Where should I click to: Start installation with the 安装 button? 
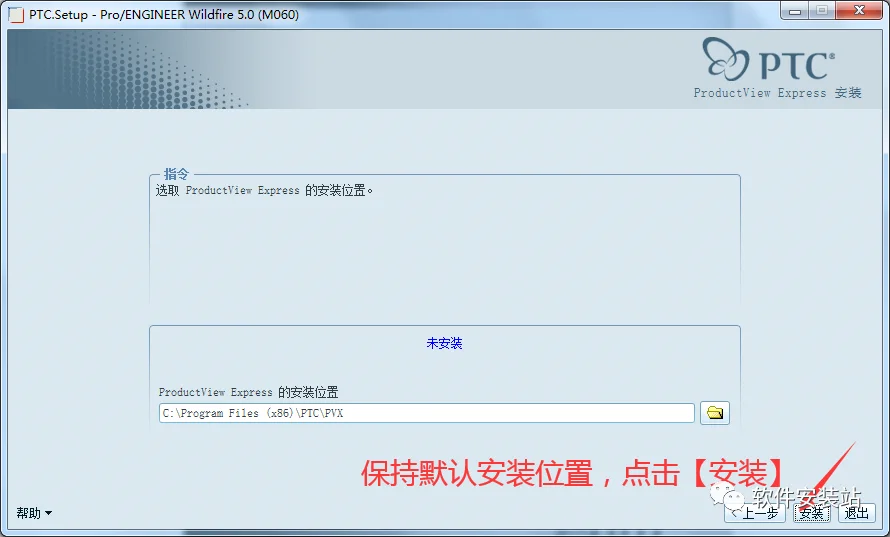[812, 513]
